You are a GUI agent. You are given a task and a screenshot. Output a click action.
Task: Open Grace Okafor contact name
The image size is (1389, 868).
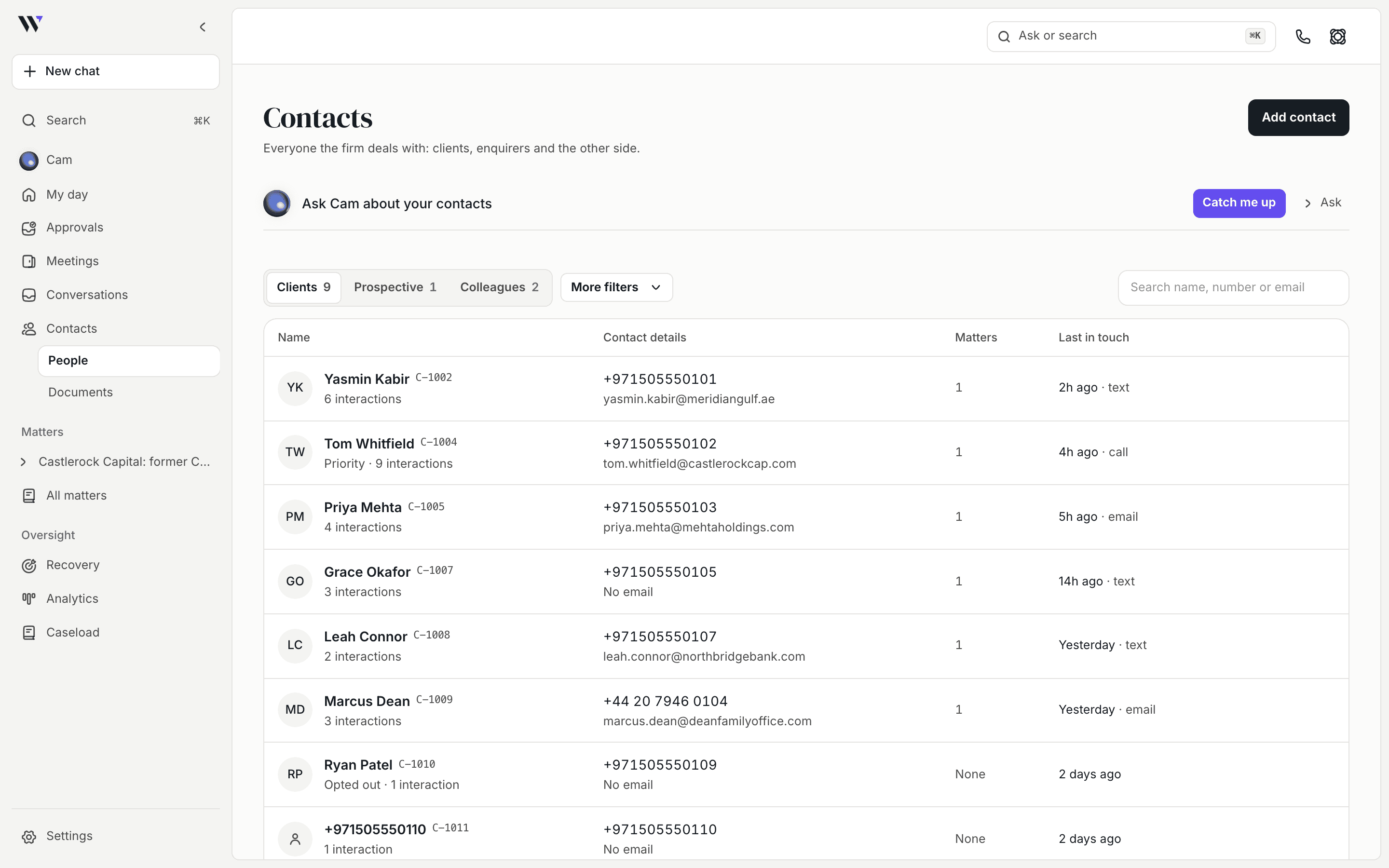[368, 572]
